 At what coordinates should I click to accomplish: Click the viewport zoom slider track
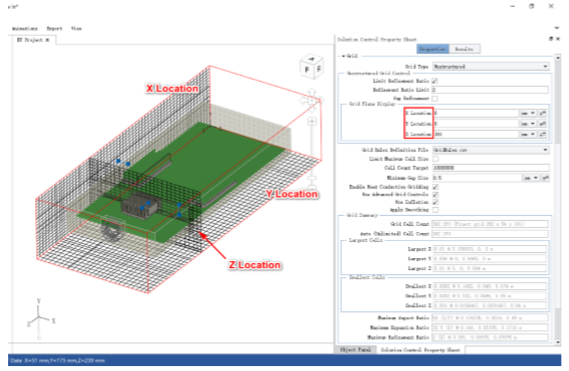312,151
